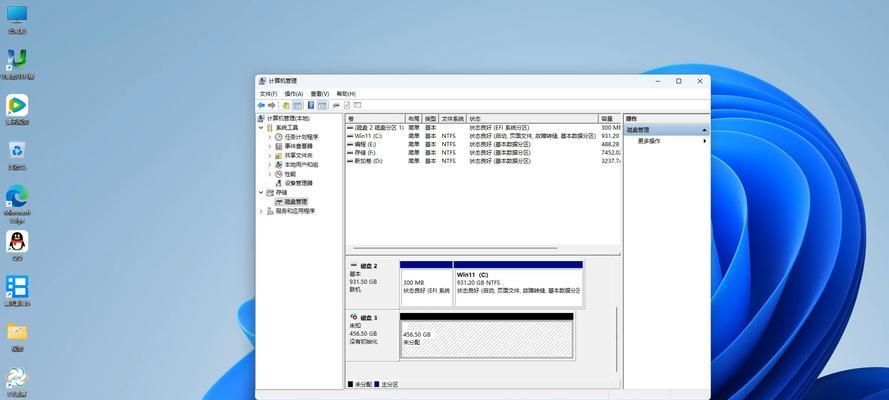Click the 磁盘 3 uninitialized disk label

pyautogui.click(x=372, y=336)
